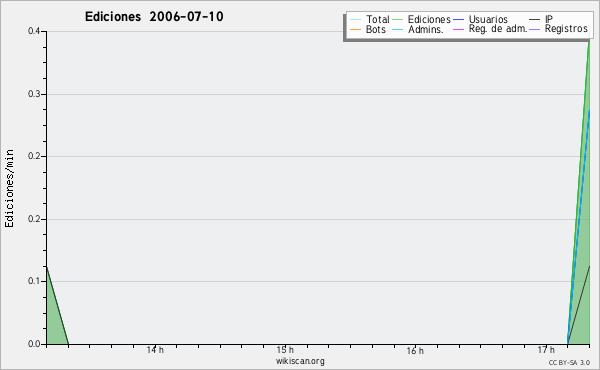This screenshot has height=370, width=600.
Task: Click the 14 h axis label
Action: pos(155,350)
